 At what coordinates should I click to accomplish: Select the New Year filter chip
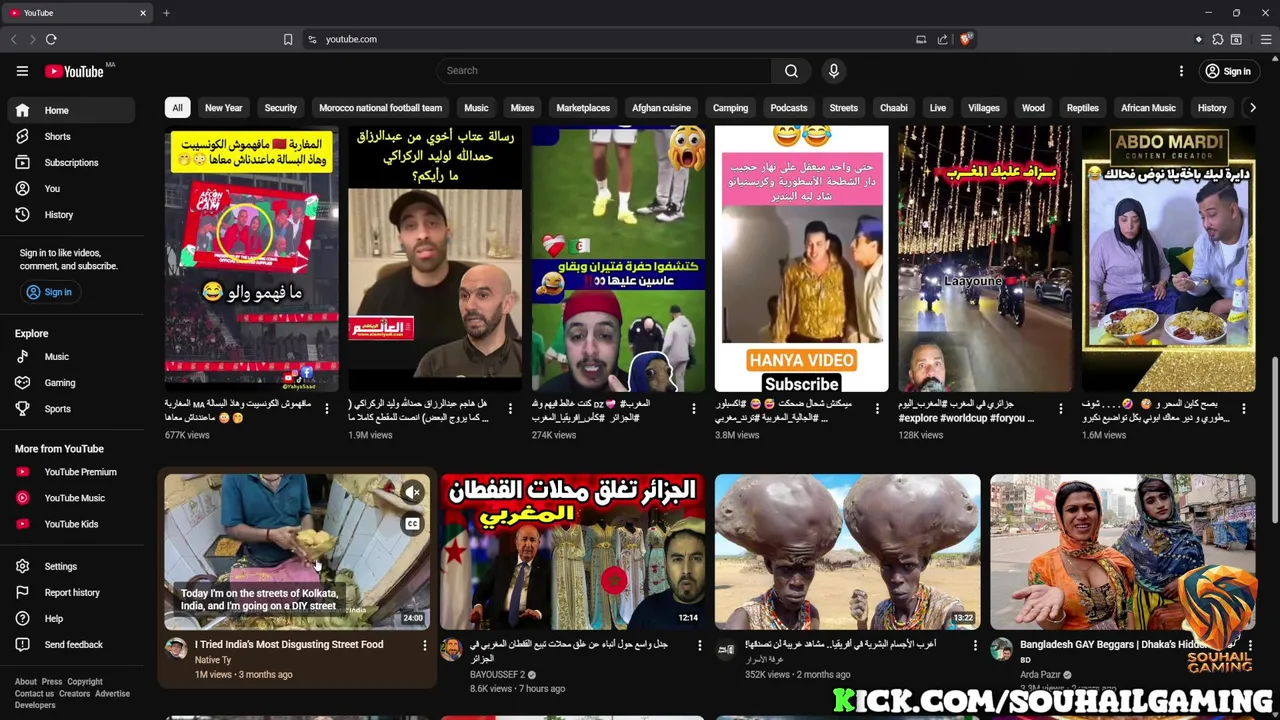coord(223,108)
